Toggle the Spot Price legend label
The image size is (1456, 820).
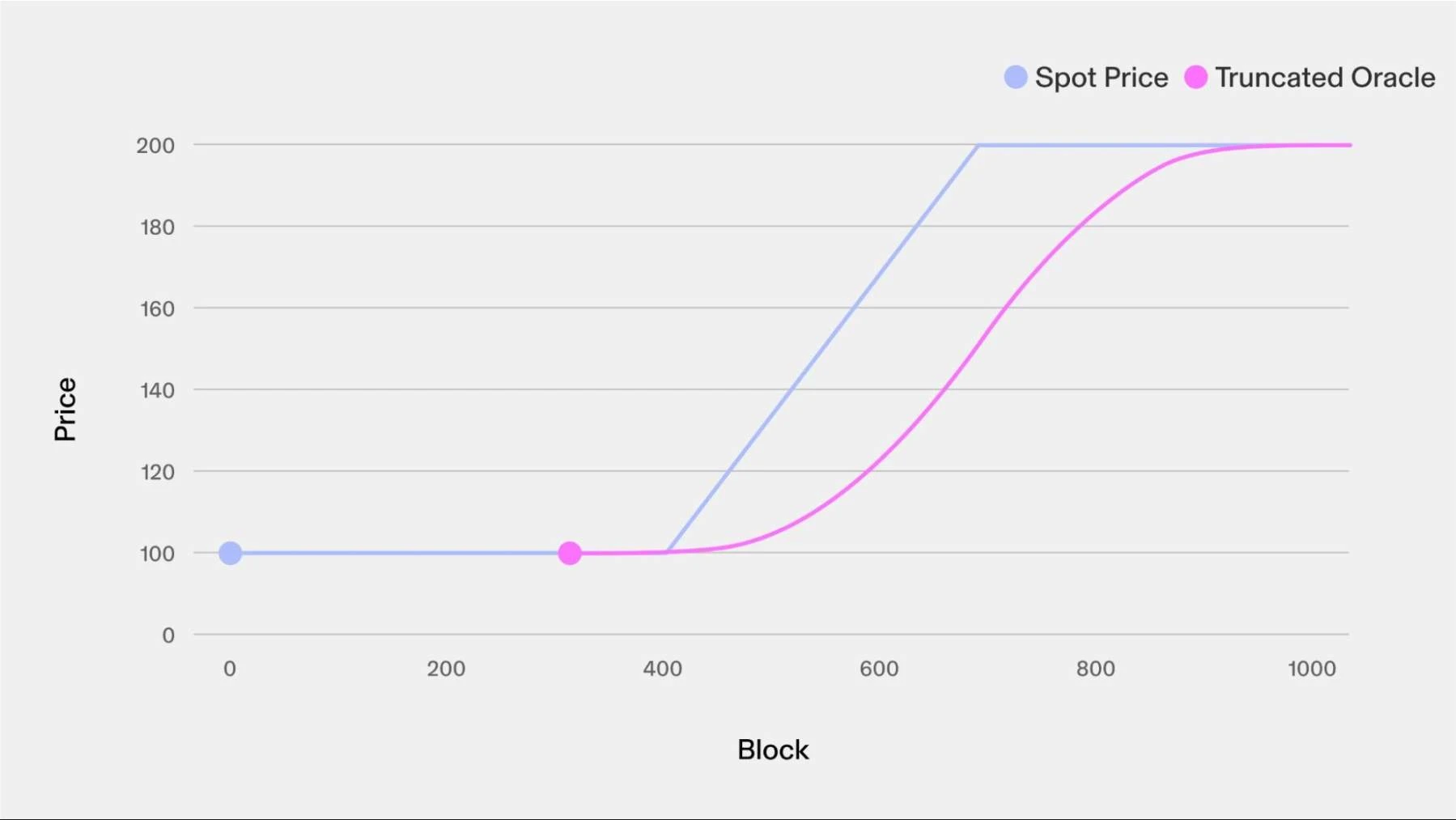(1102, 78)
